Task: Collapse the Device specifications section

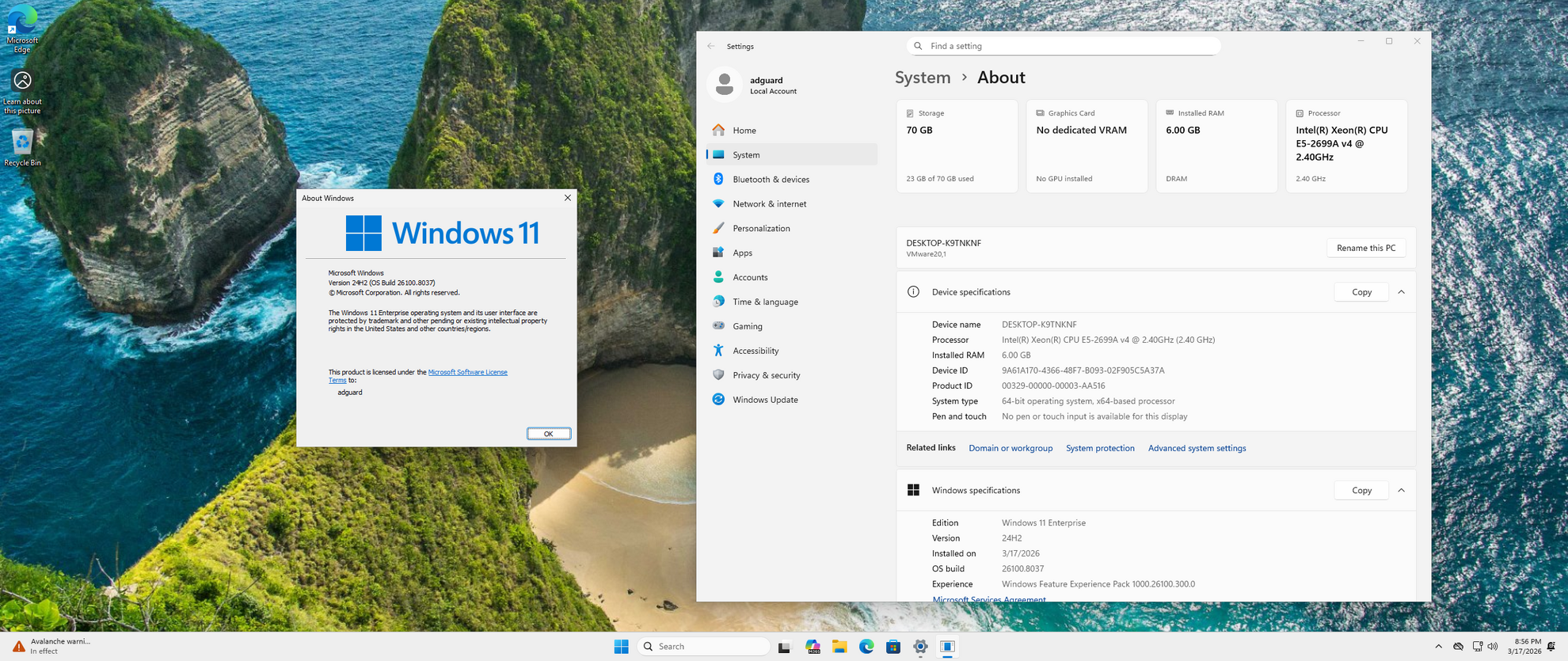Action: click(x=1401, y=292)
